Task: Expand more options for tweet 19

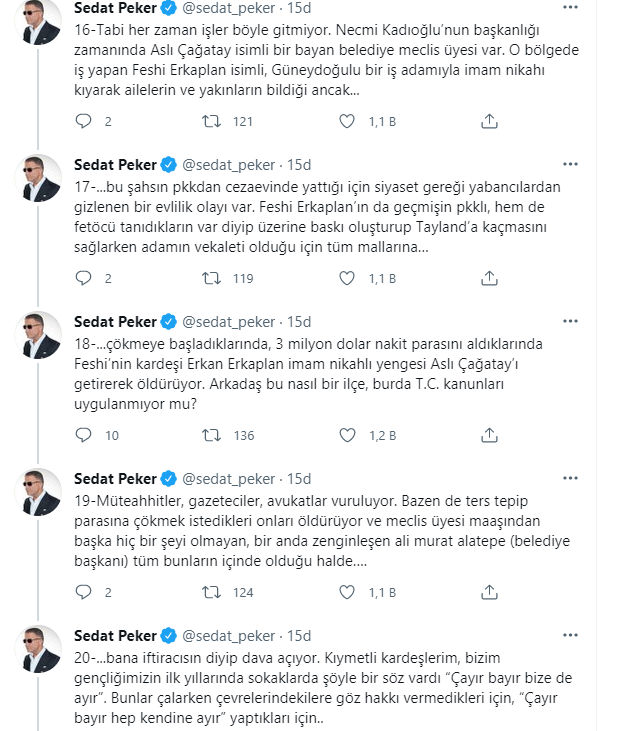Action: click(570, 478)
